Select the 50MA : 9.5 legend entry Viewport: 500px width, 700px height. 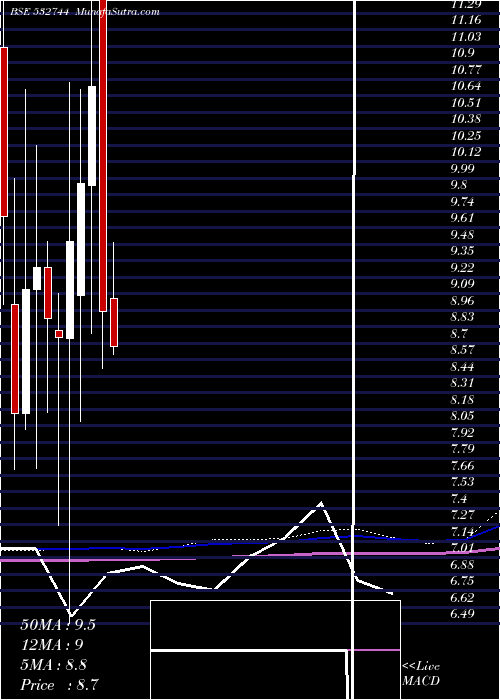click(x=58, y=625)
